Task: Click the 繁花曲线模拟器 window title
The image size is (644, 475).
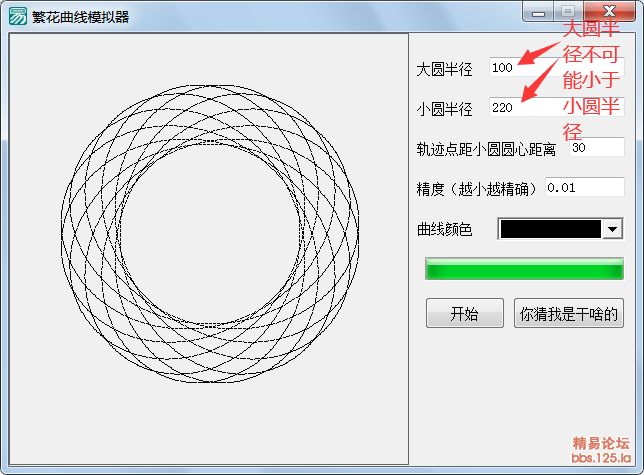Action: (x=80, y=17)
